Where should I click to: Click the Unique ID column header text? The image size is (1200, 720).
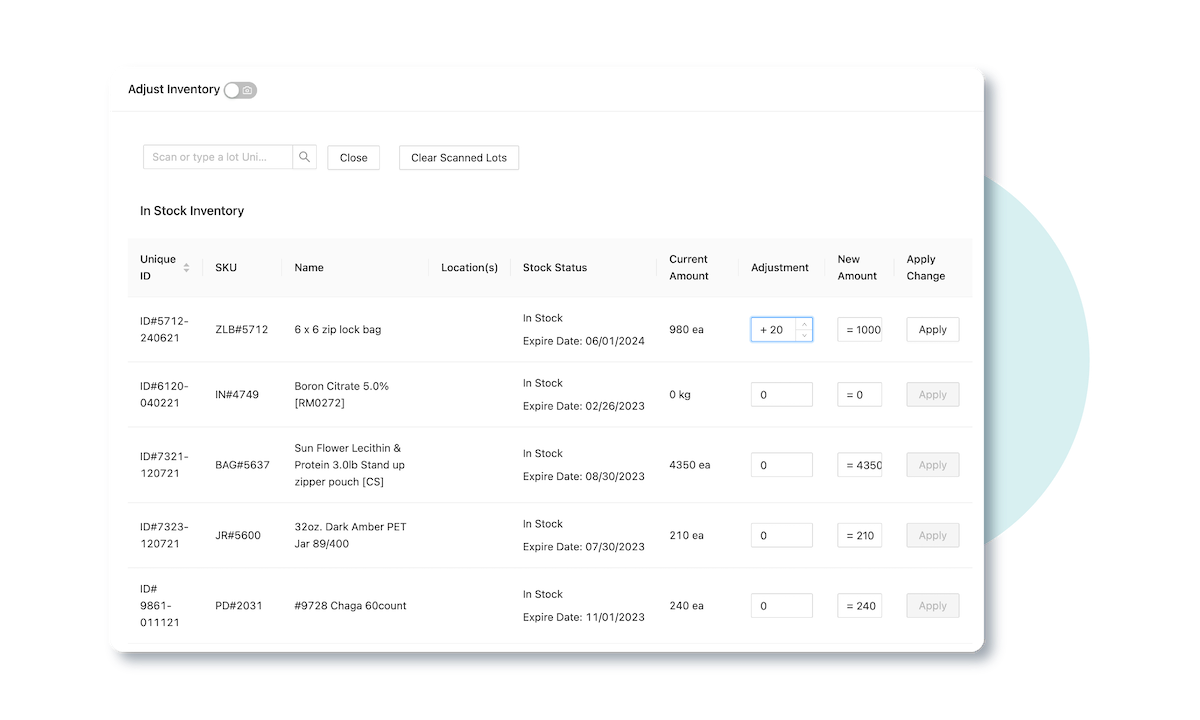pos(158,268)
